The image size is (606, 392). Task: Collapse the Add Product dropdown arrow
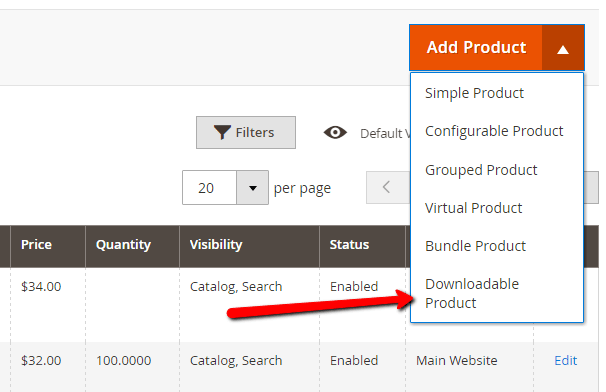[563, 48]
